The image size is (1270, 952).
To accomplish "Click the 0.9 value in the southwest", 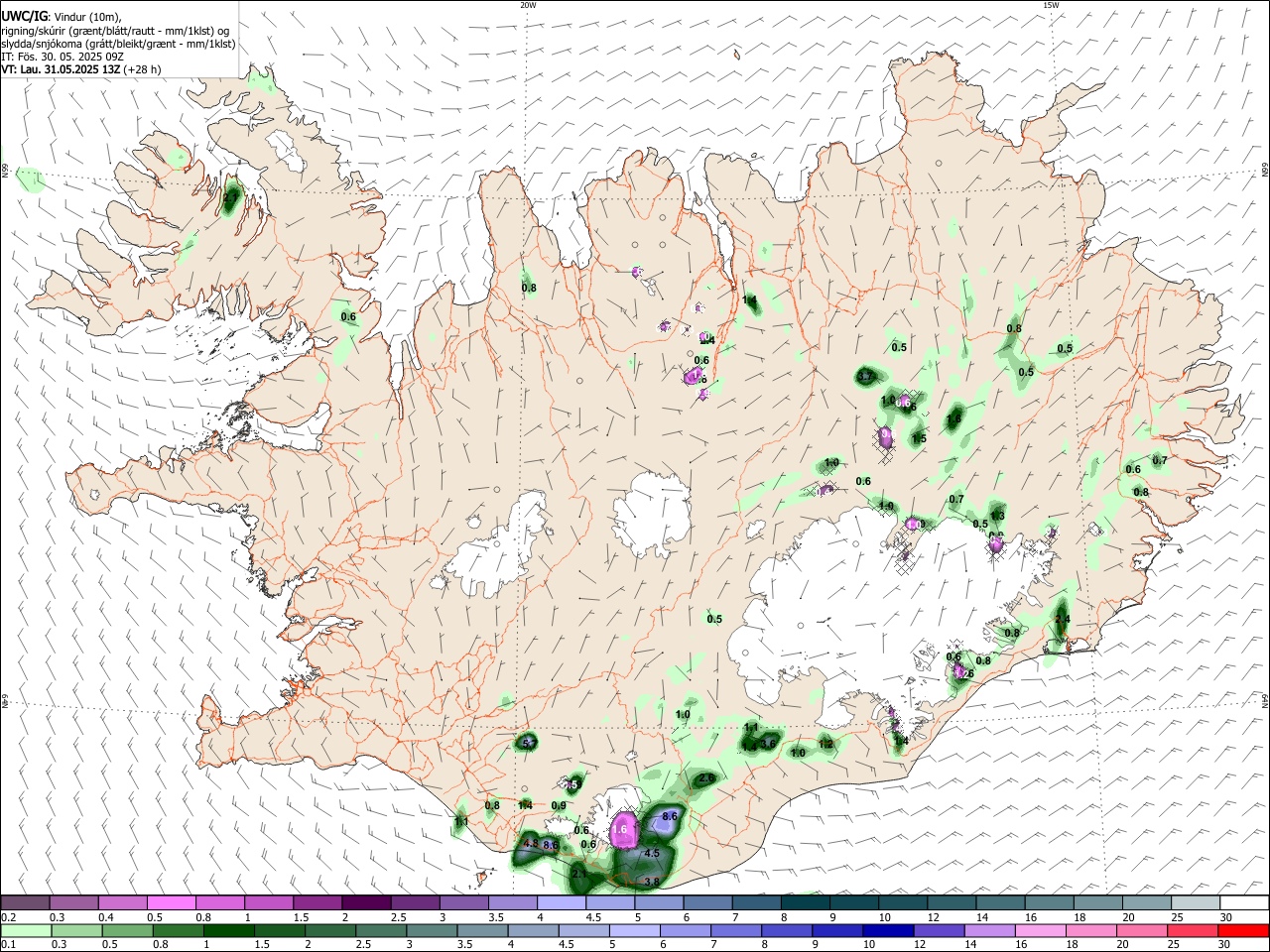I will point(559,806).
